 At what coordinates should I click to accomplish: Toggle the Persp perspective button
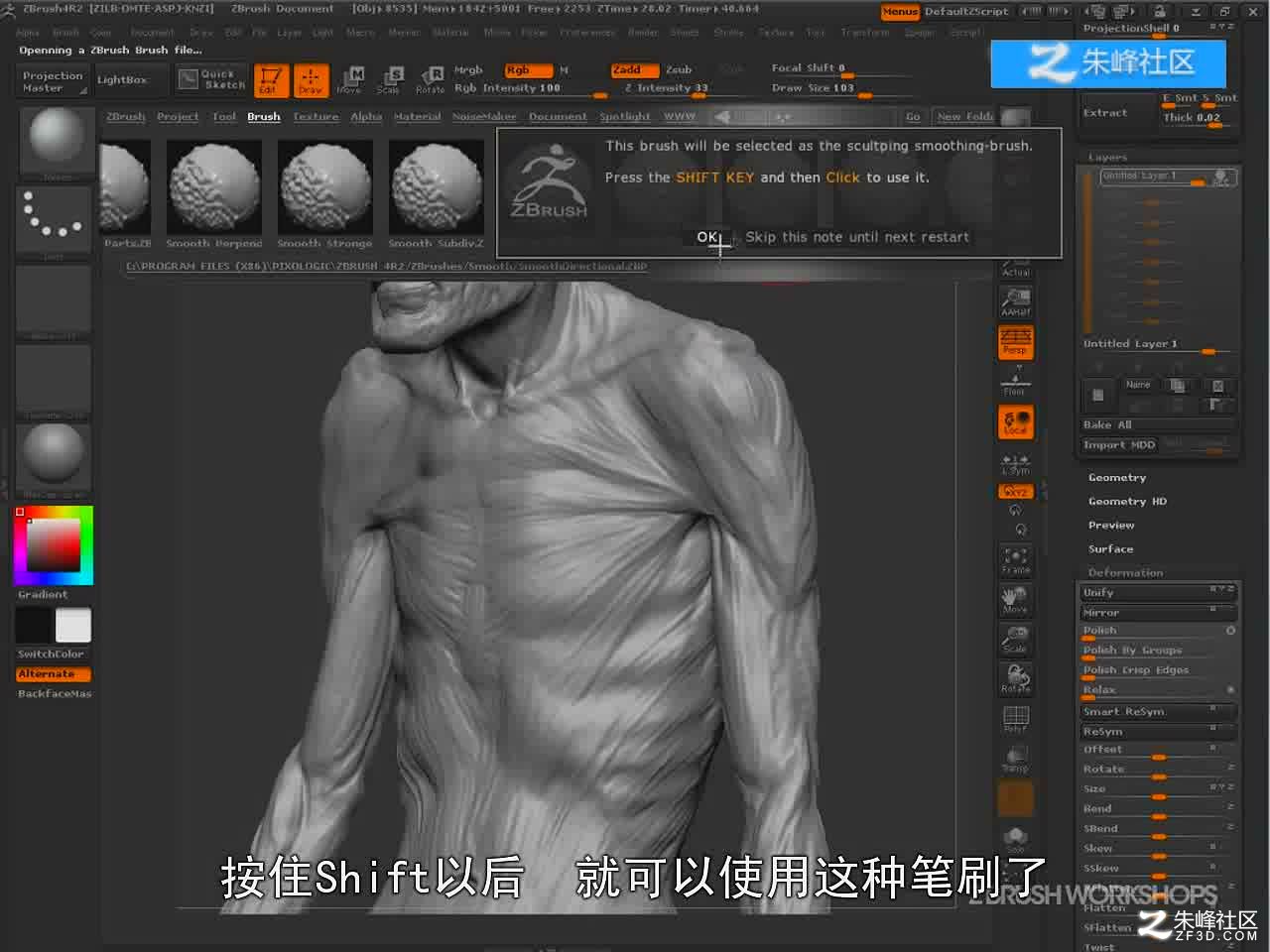1015,341
